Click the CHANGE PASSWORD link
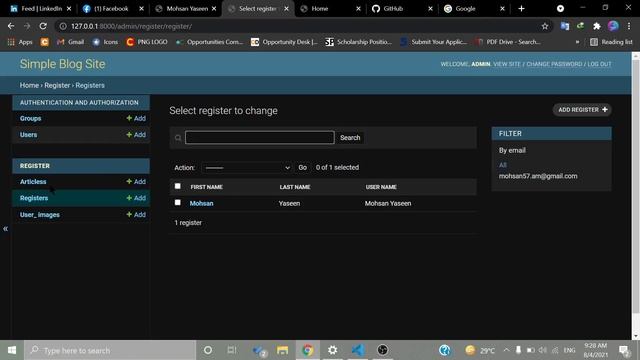 coord(554,64)
